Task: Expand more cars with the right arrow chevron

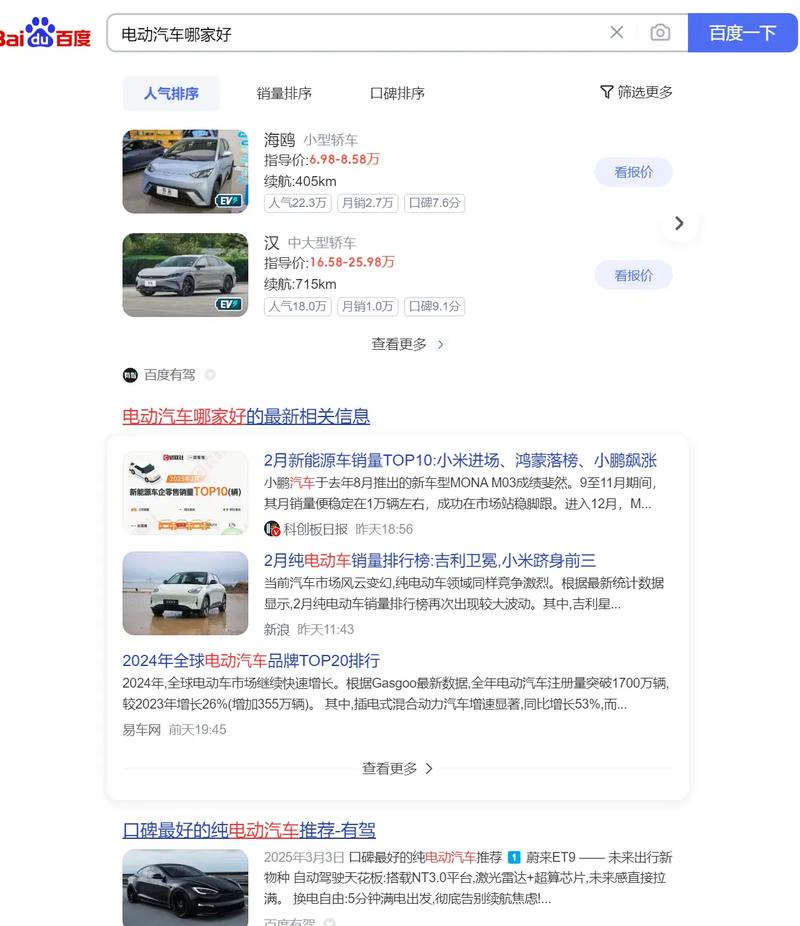Action: pos(679,223)
